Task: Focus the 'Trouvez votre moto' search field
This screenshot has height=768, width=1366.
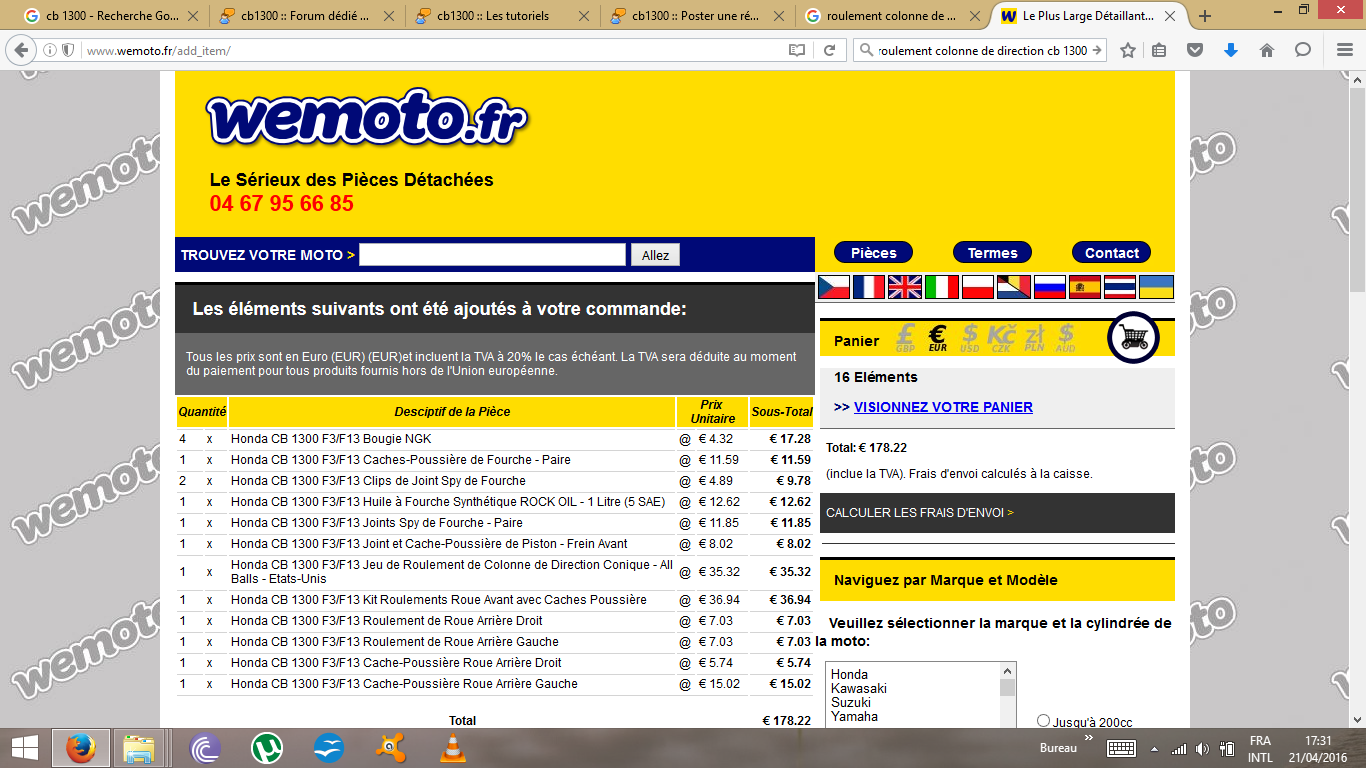Action: coord(492,255)
